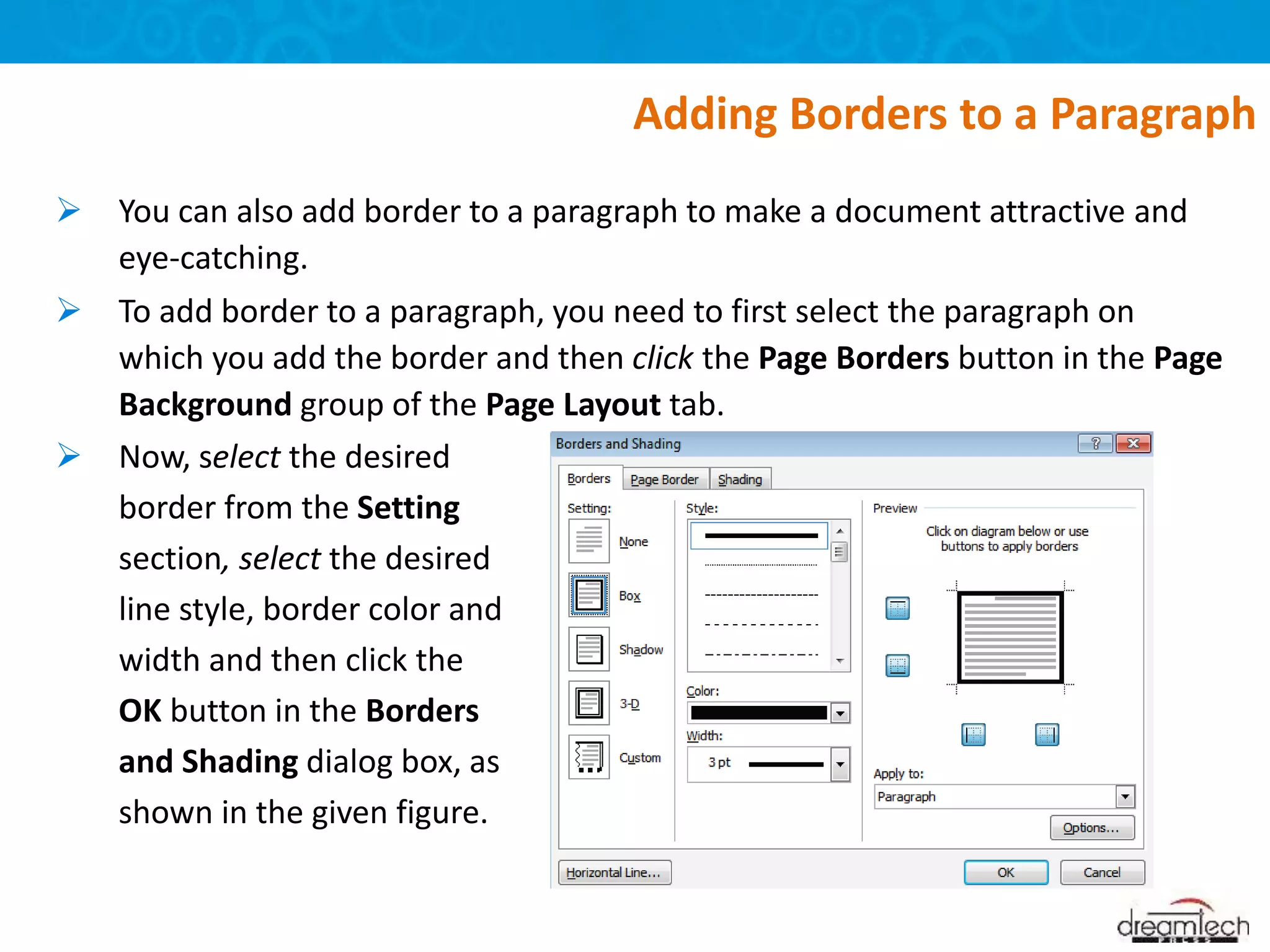Toggle the bottom border preview button
Image resolution: width=1270 pixels, height=952 pixels.
[x=897, y=665]
